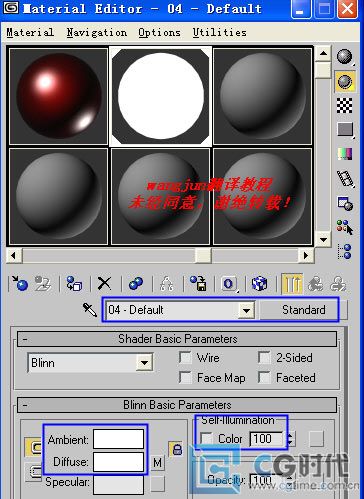Click the Make Unique icon

[166, 284]
